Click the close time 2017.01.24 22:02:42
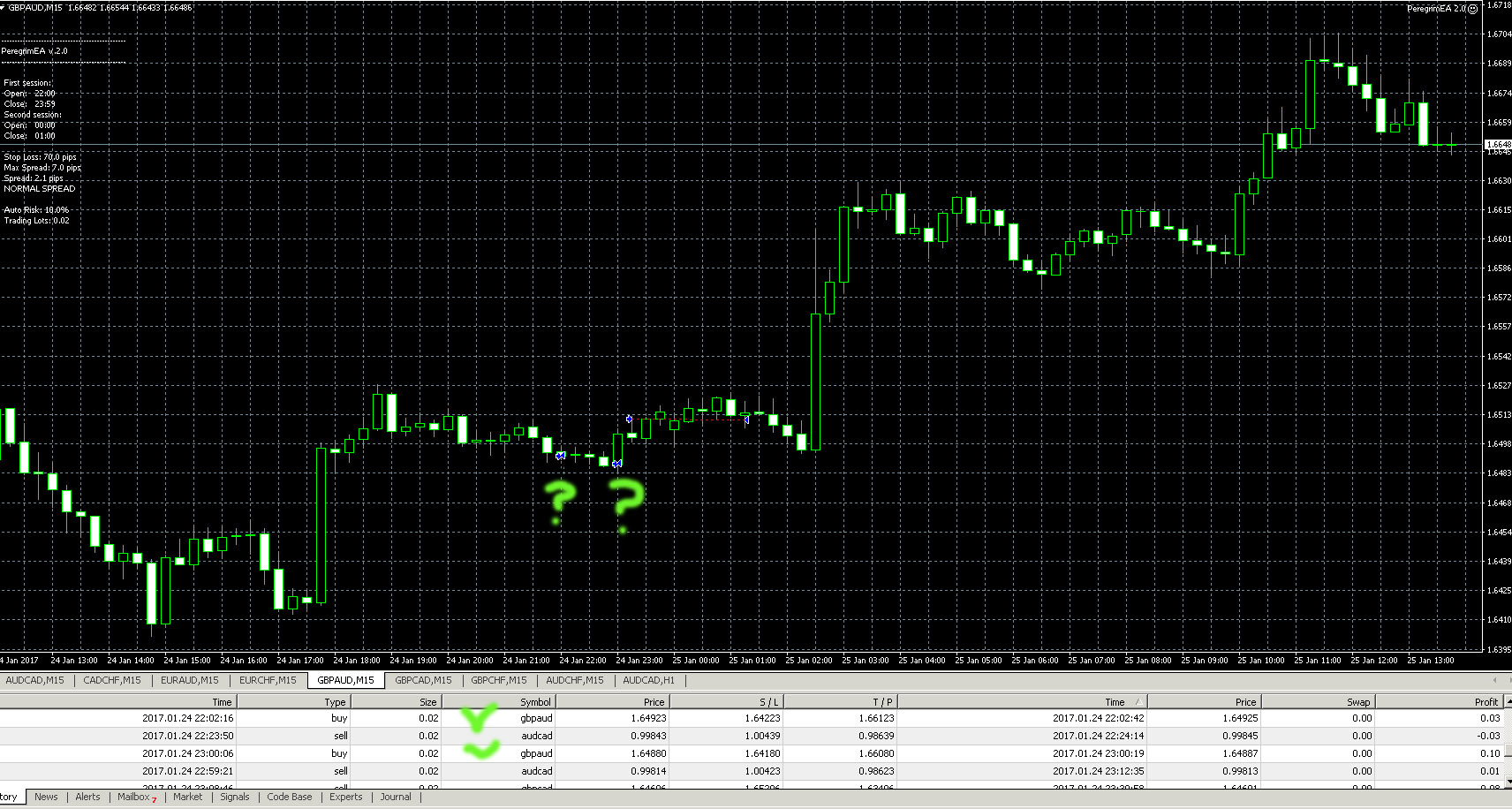The width and height of the screenshot is (1512, 809). pyautogui.click(x=1098, y=718)
